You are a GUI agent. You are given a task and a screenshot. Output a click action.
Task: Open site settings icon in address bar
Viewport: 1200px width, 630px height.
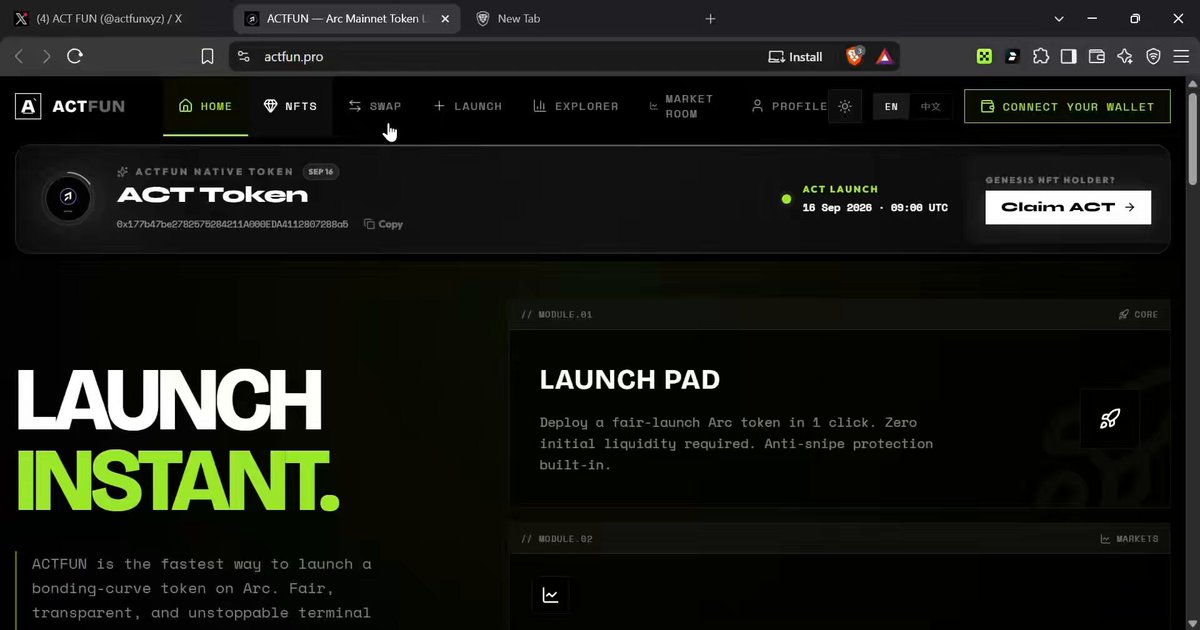point(244,57)
